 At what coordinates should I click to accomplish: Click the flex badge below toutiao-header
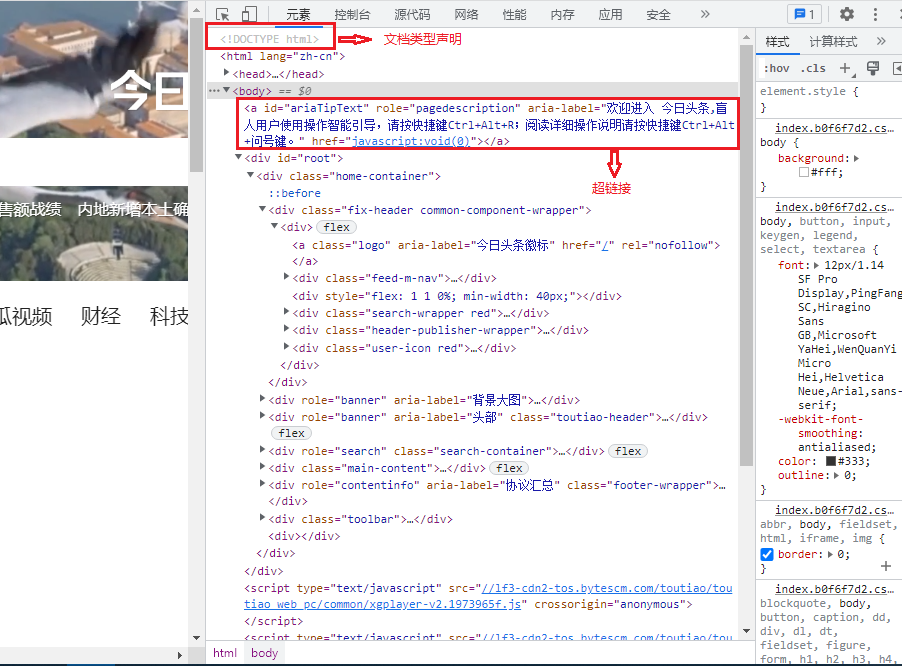tap(291, 433)
